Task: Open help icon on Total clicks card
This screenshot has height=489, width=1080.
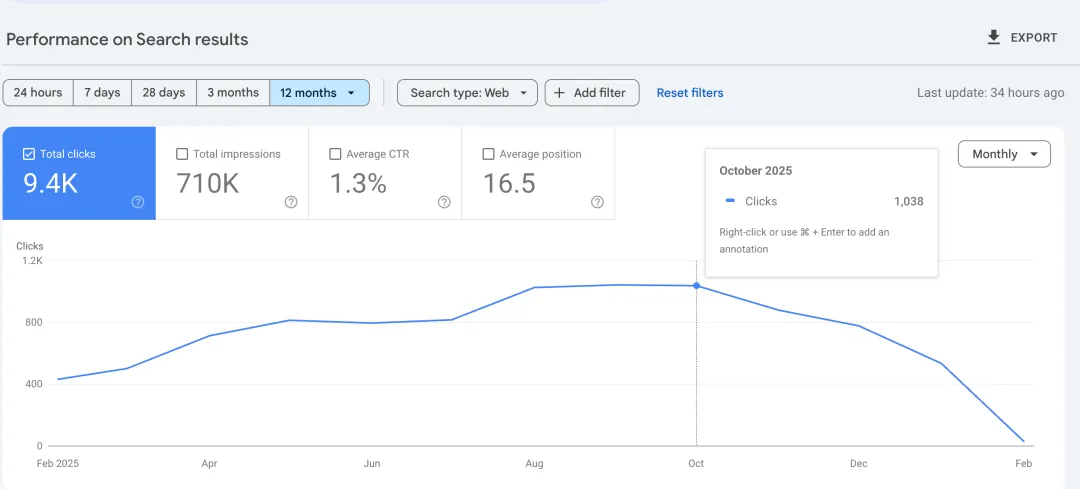Action: click(138, 202)
